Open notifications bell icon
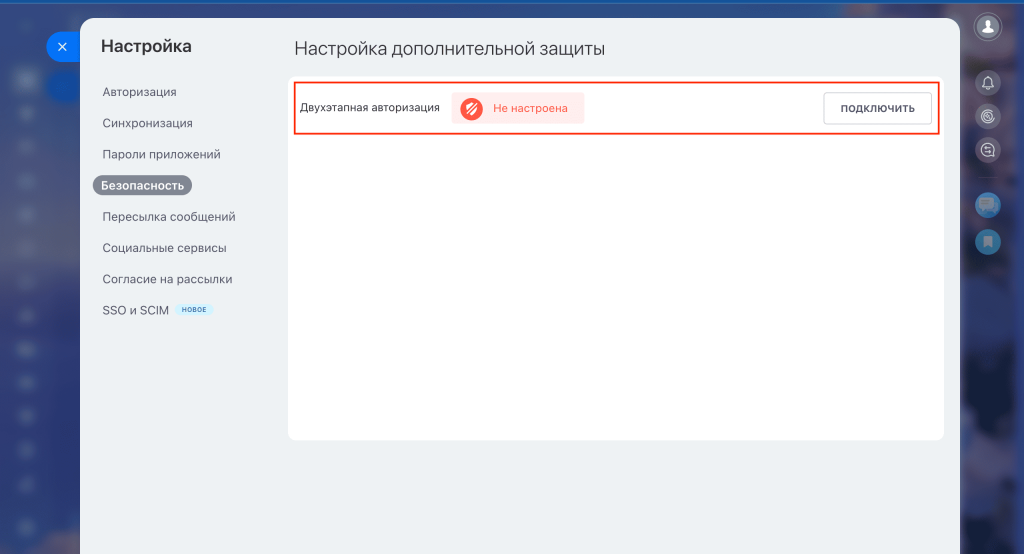Image resolution: width=1024 pixels, height=554 pixels. point(987,83)
